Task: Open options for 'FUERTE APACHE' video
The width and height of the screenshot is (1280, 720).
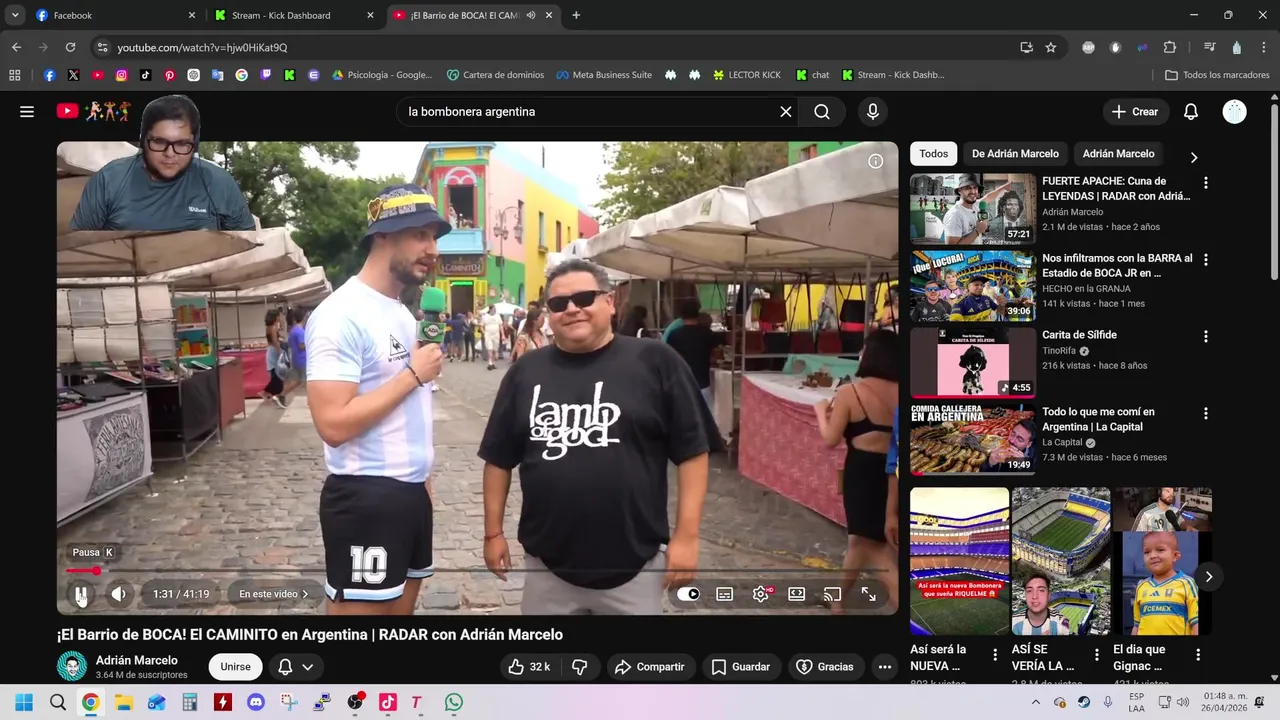Action: click(1206, 183)
